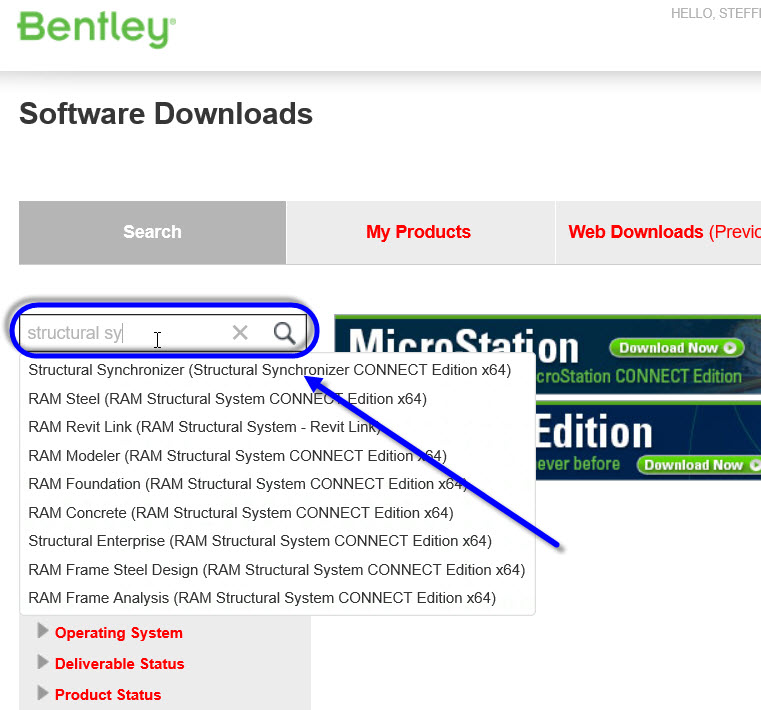Viewport: 761px width, 710px height.
Task: Click the Bentley logo
Action: 97,29
